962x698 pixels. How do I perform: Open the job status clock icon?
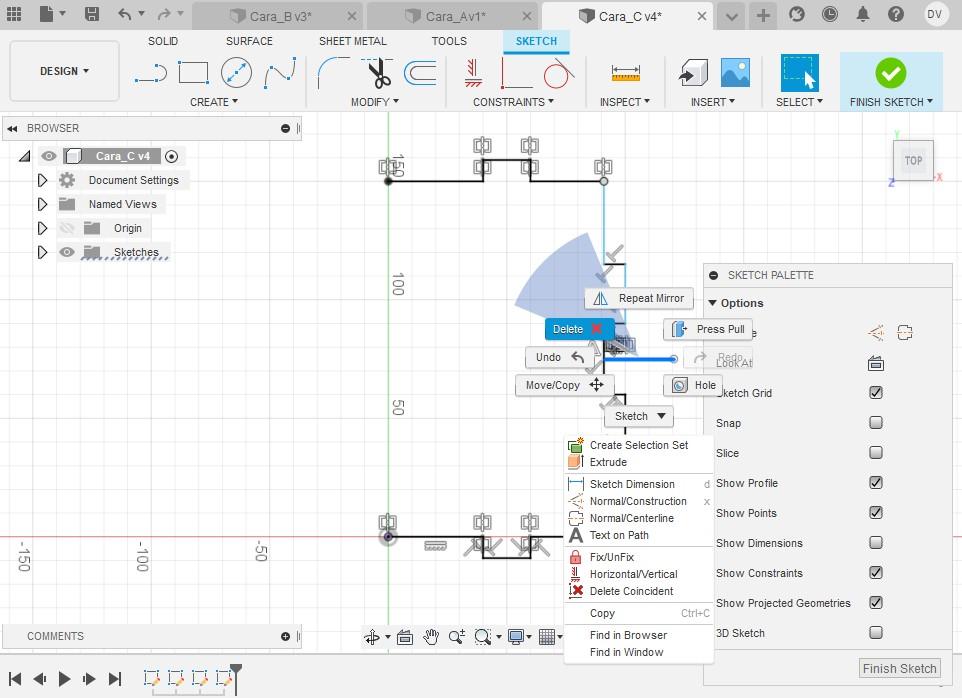tap(829, 14)
